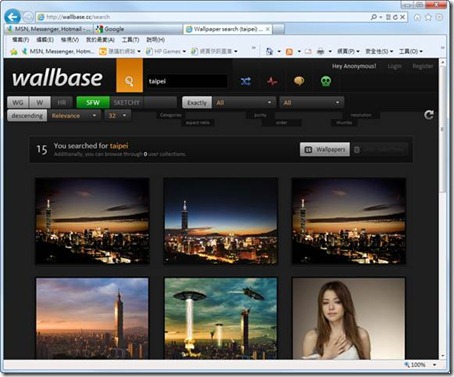Viewport: 454px width, 377px height.
Task: Toggle the SKETCHY purity filter
Action: click(x=127, y=102)
